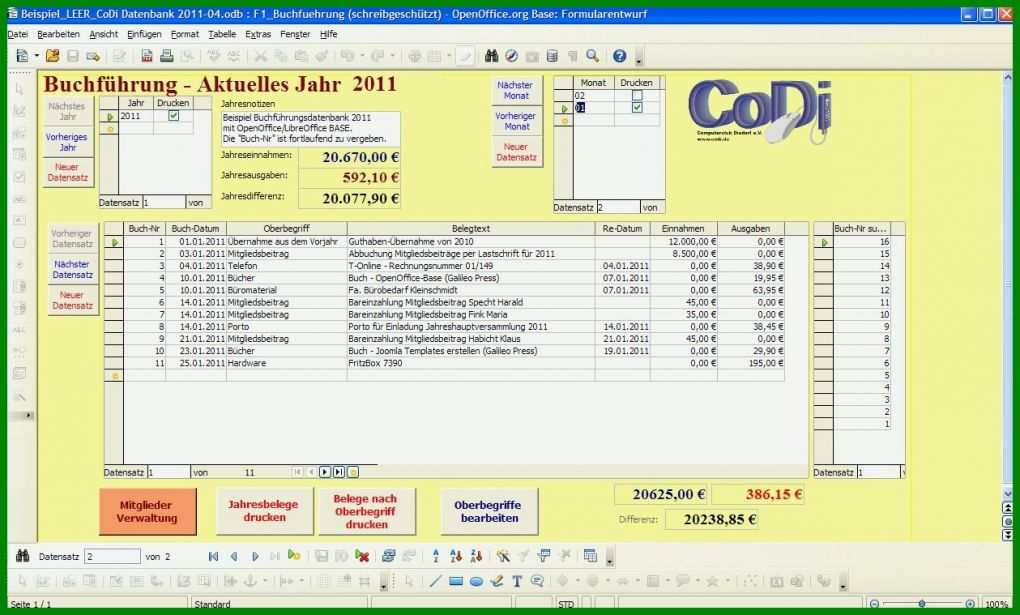Viewport: 1020px width, 615px height.
Task: Click the Refresh icon in the navigation bar
Action: (x=389, y=556)
